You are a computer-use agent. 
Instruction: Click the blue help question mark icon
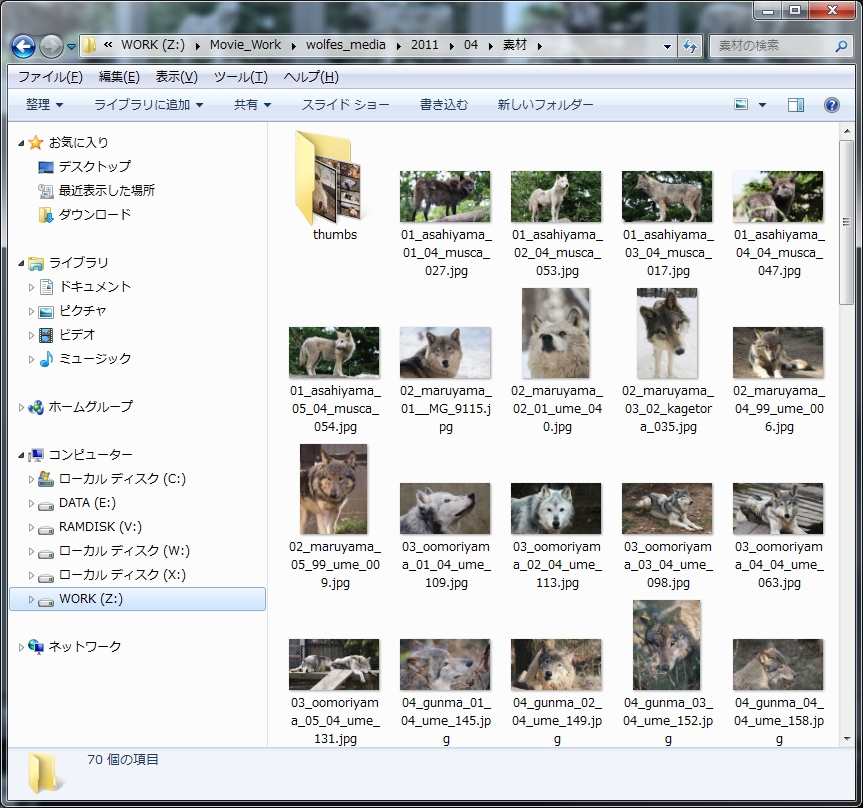(x=832, y=105)
